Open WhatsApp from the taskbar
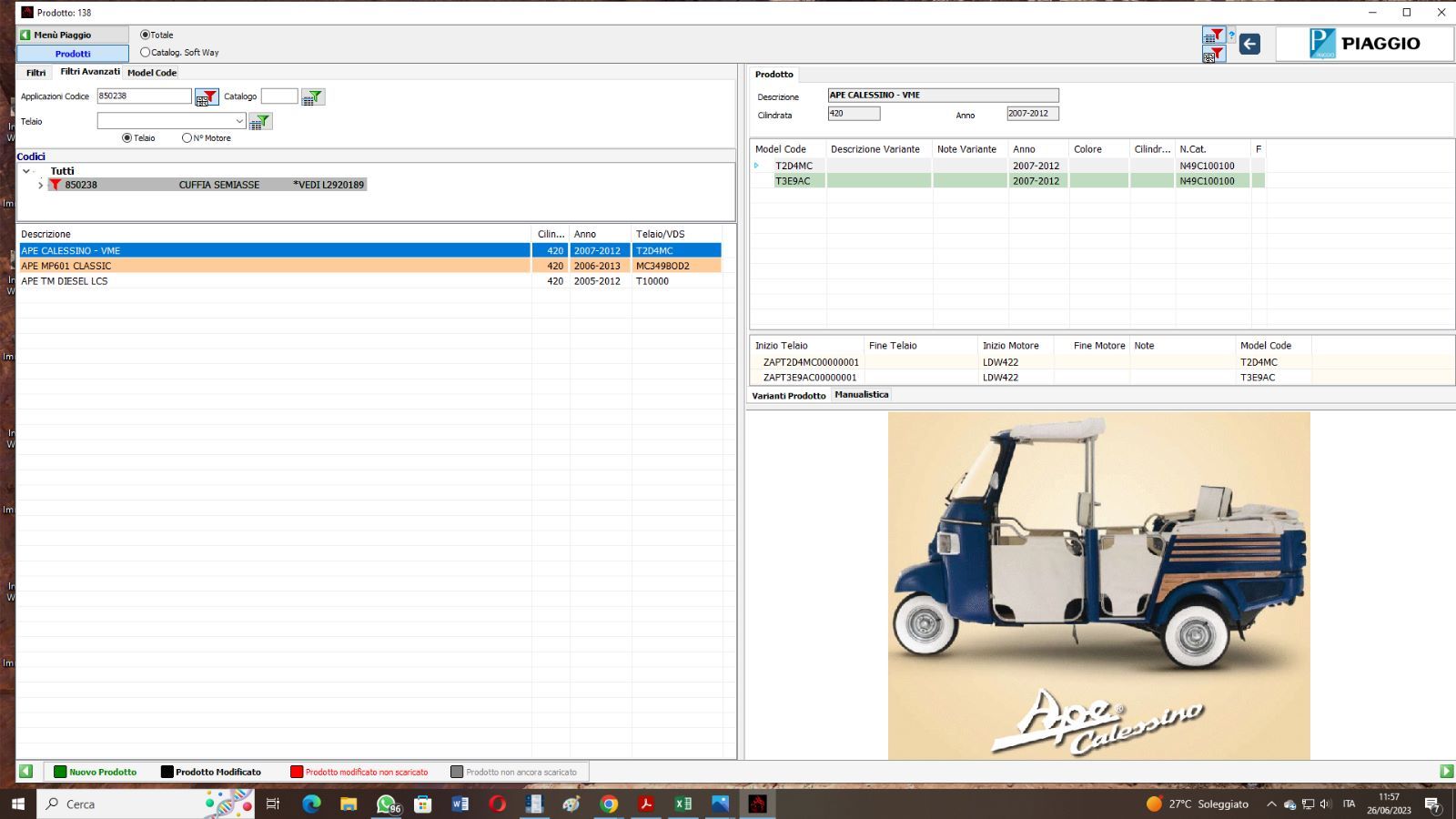Screen dimensions: 1456x819 click(x=387, y=804)
